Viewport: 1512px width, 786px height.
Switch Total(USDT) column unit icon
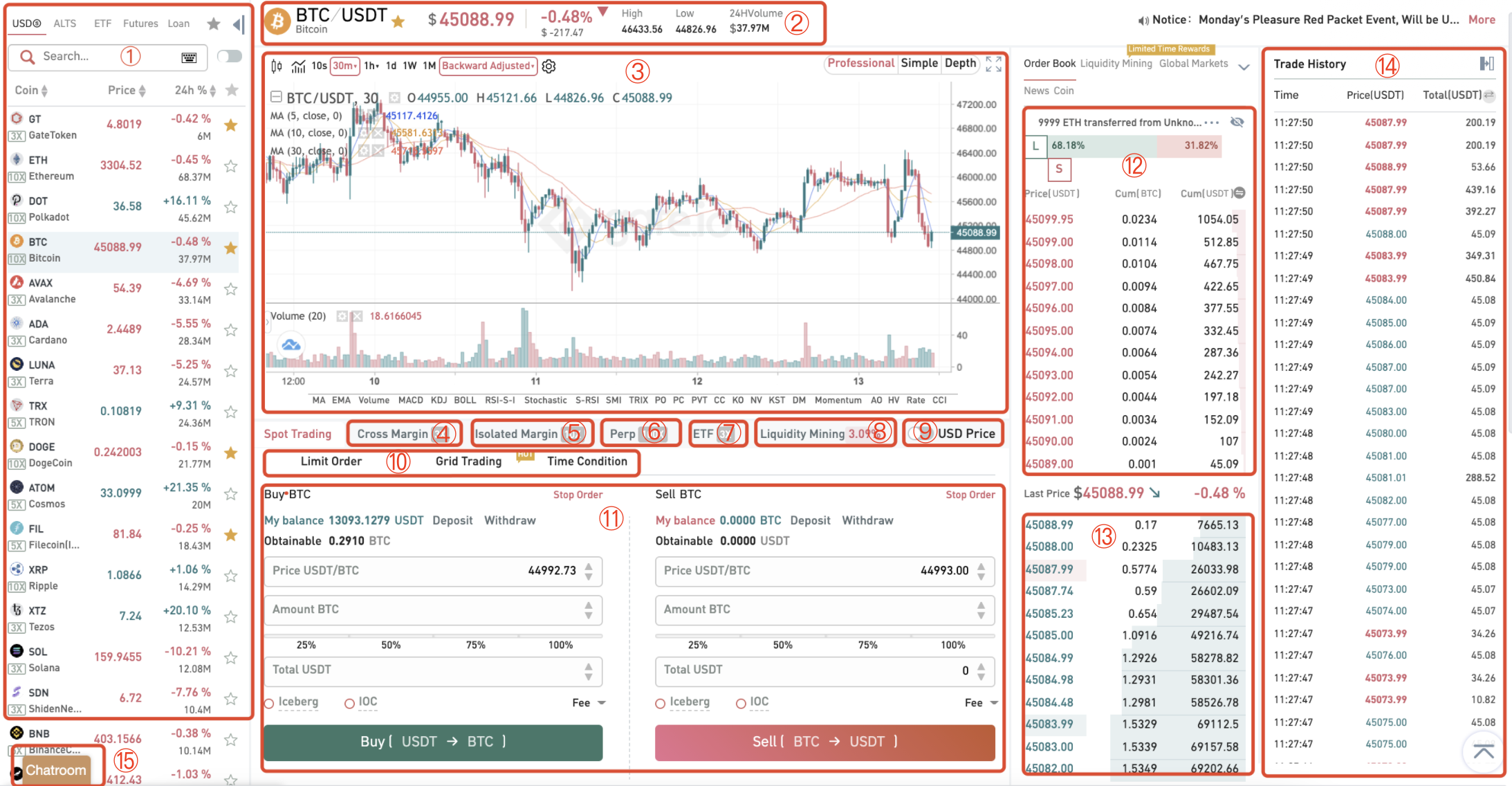point(1489,95)
